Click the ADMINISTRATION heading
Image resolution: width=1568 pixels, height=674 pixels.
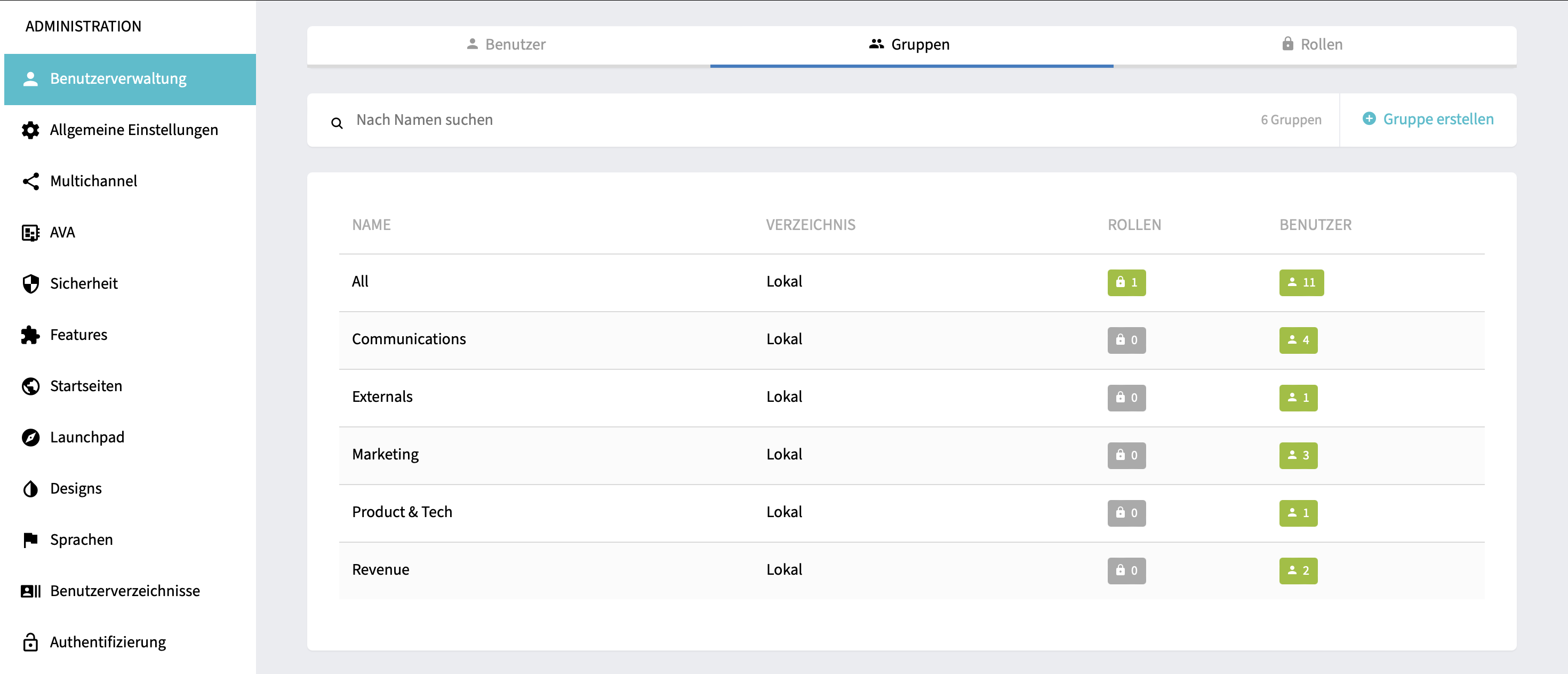83,26
